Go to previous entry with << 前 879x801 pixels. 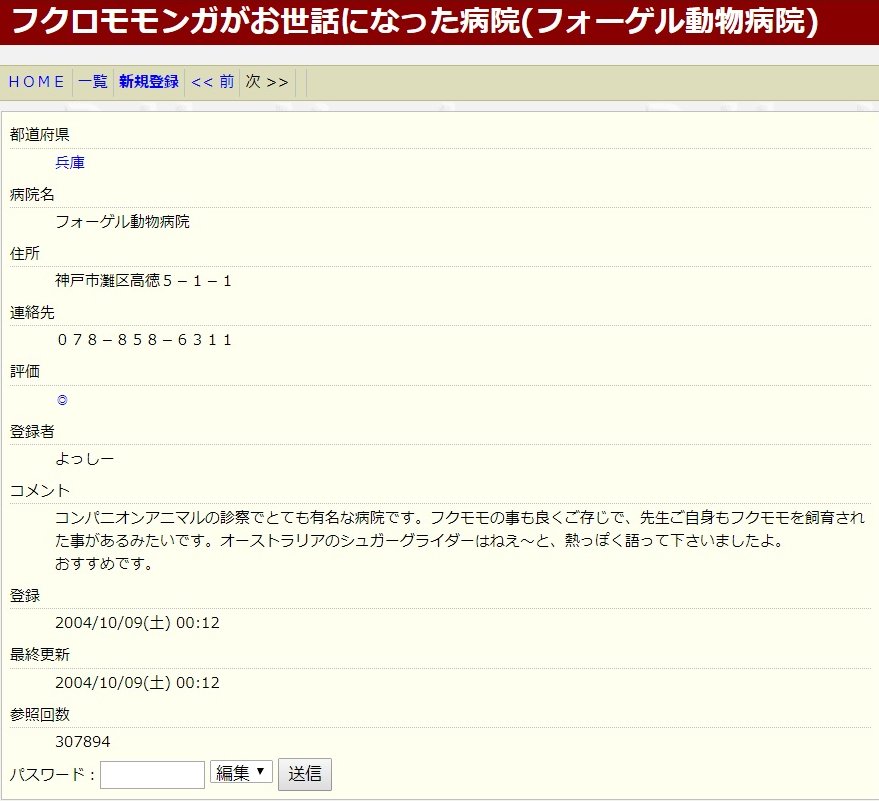pos(212,82)
